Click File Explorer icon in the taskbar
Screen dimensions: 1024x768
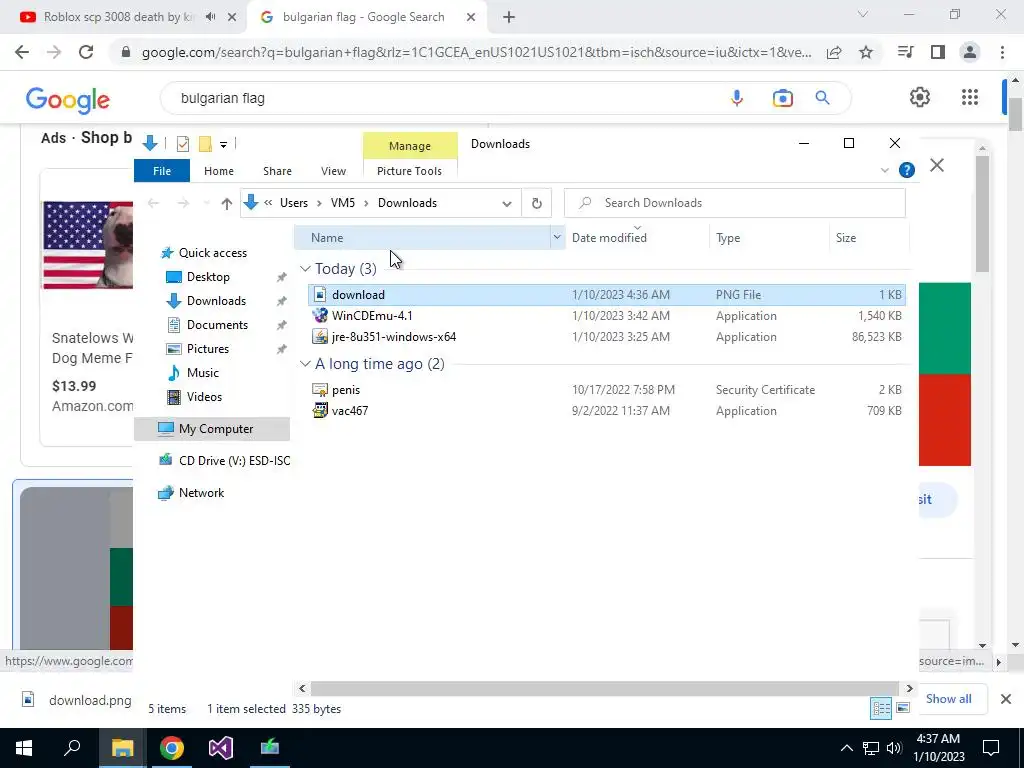(122, 748)
